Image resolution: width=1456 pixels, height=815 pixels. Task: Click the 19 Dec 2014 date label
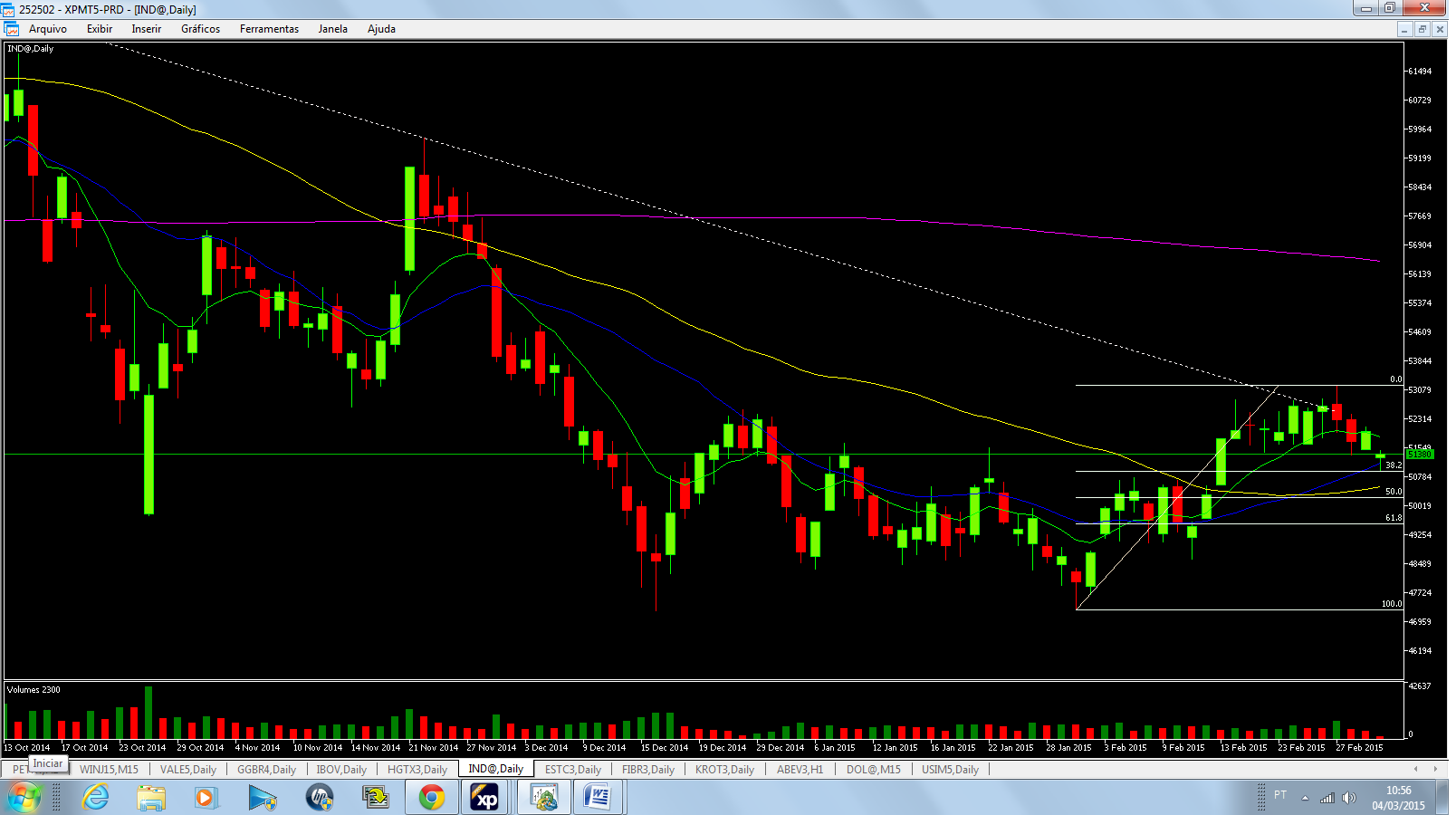click(723, 748)
